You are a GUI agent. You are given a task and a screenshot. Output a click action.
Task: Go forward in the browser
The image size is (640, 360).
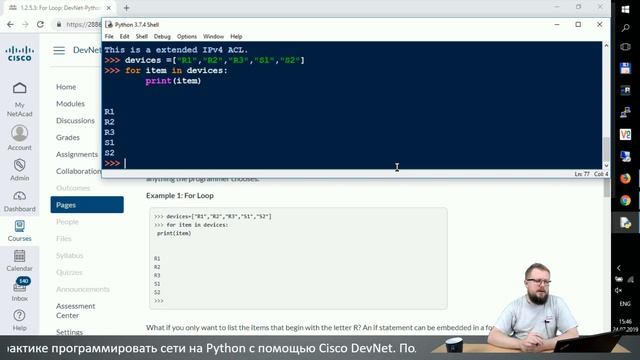coord(25,24)
